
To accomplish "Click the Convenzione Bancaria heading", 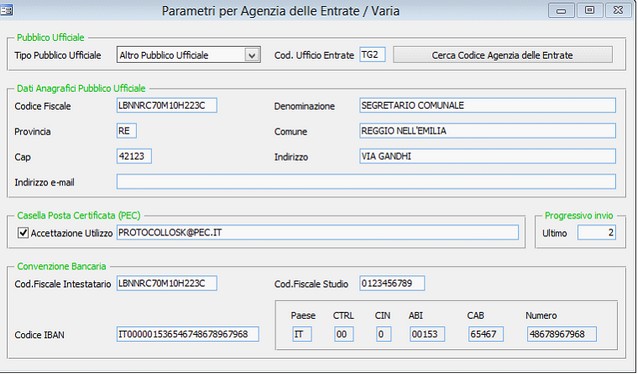I will coord(61,266).
